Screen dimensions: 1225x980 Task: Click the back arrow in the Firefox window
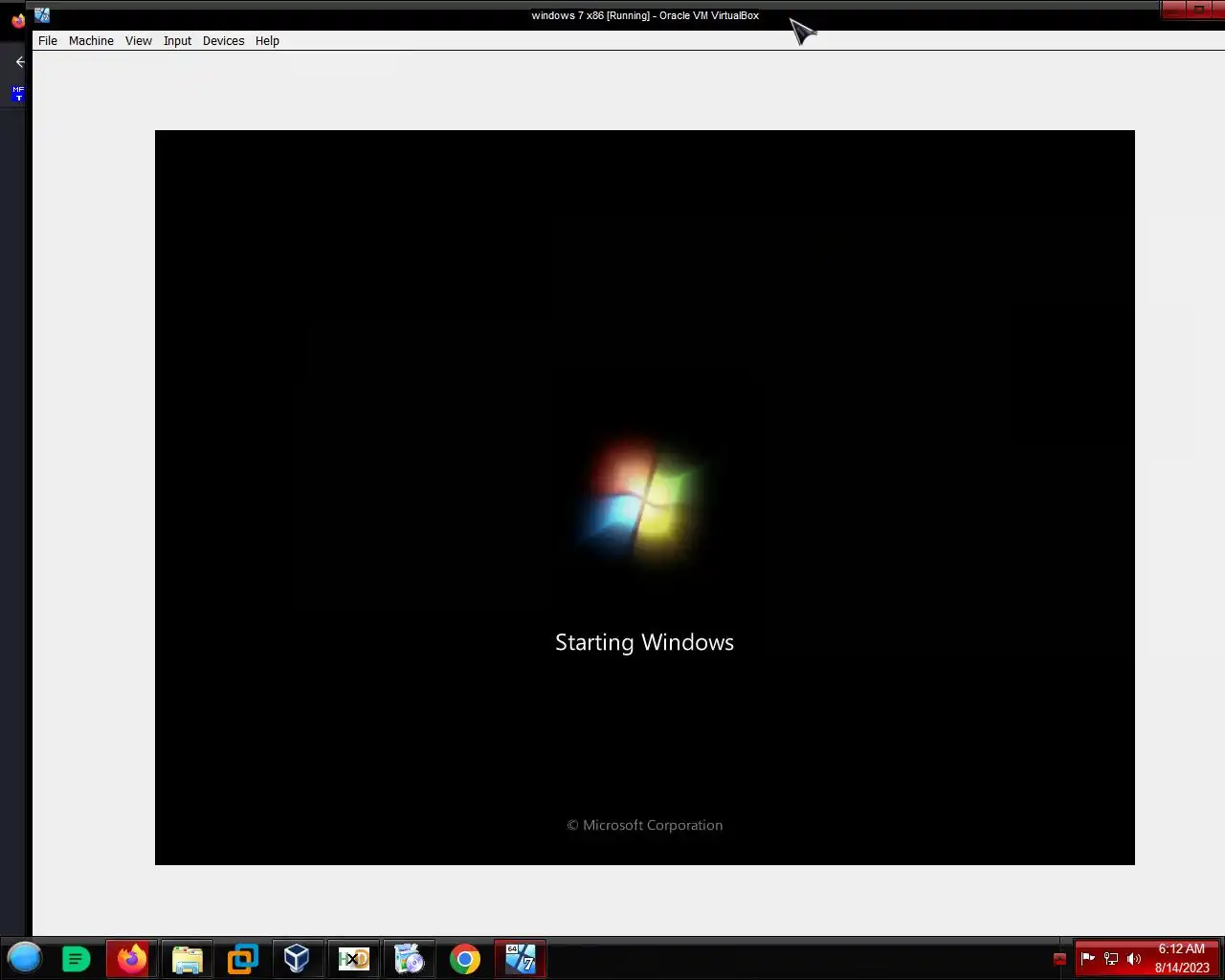click(20, 62)
